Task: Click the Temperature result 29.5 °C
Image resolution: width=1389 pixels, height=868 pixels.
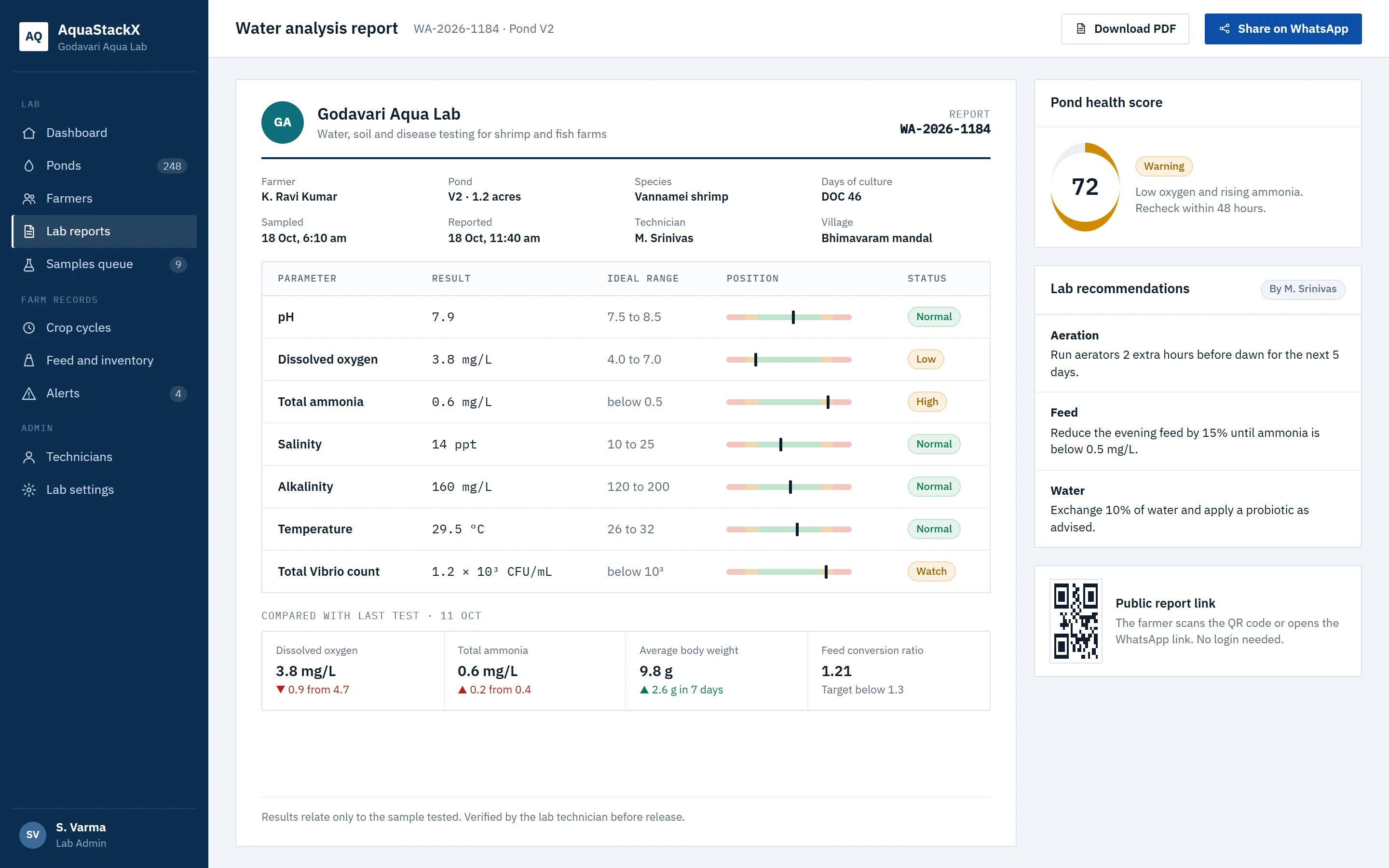Action: pos(457,529)
